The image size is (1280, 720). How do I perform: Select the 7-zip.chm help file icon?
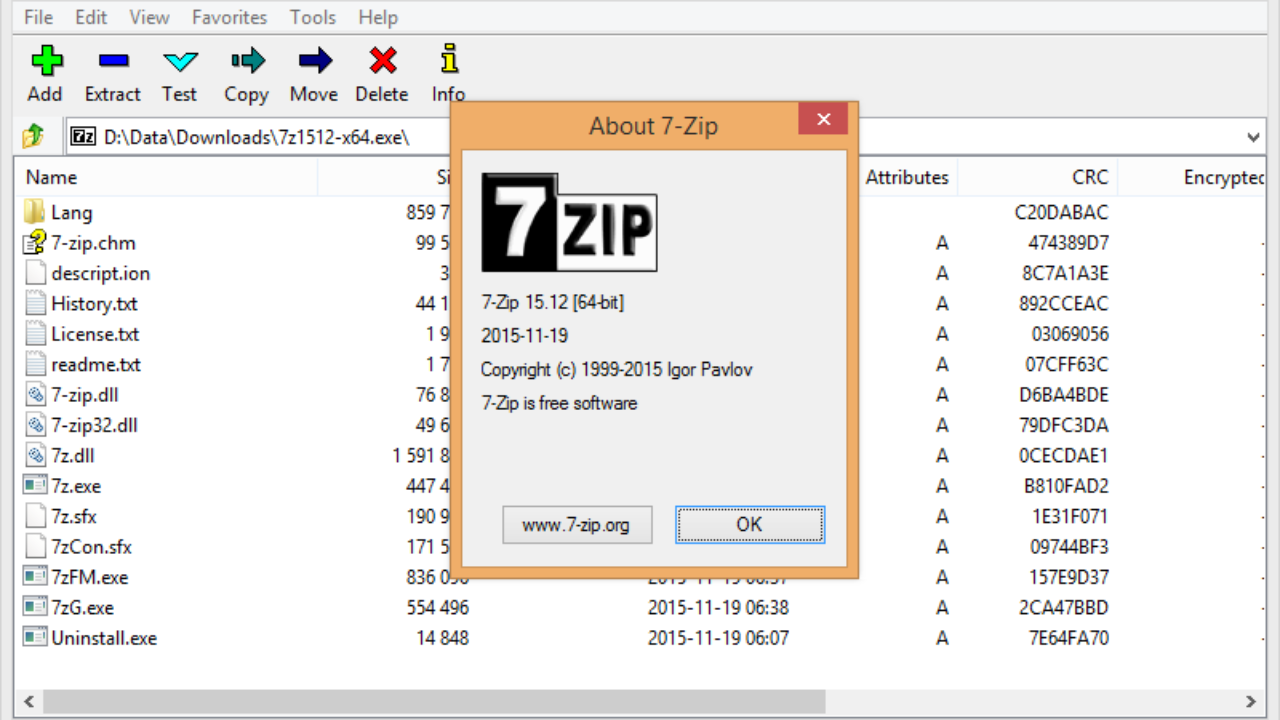35,242
